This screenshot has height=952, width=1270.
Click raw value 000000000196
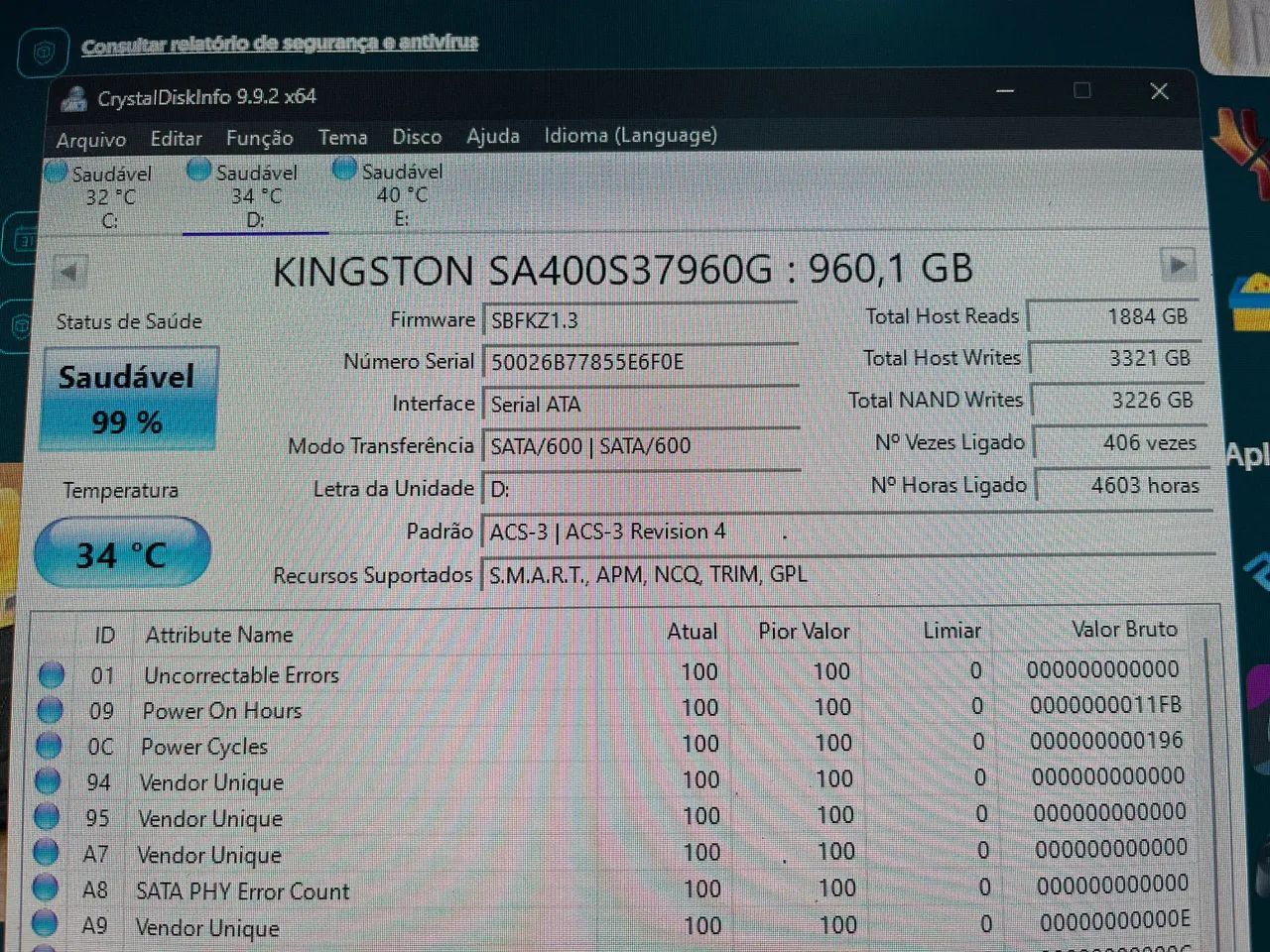click(1107, 741)
